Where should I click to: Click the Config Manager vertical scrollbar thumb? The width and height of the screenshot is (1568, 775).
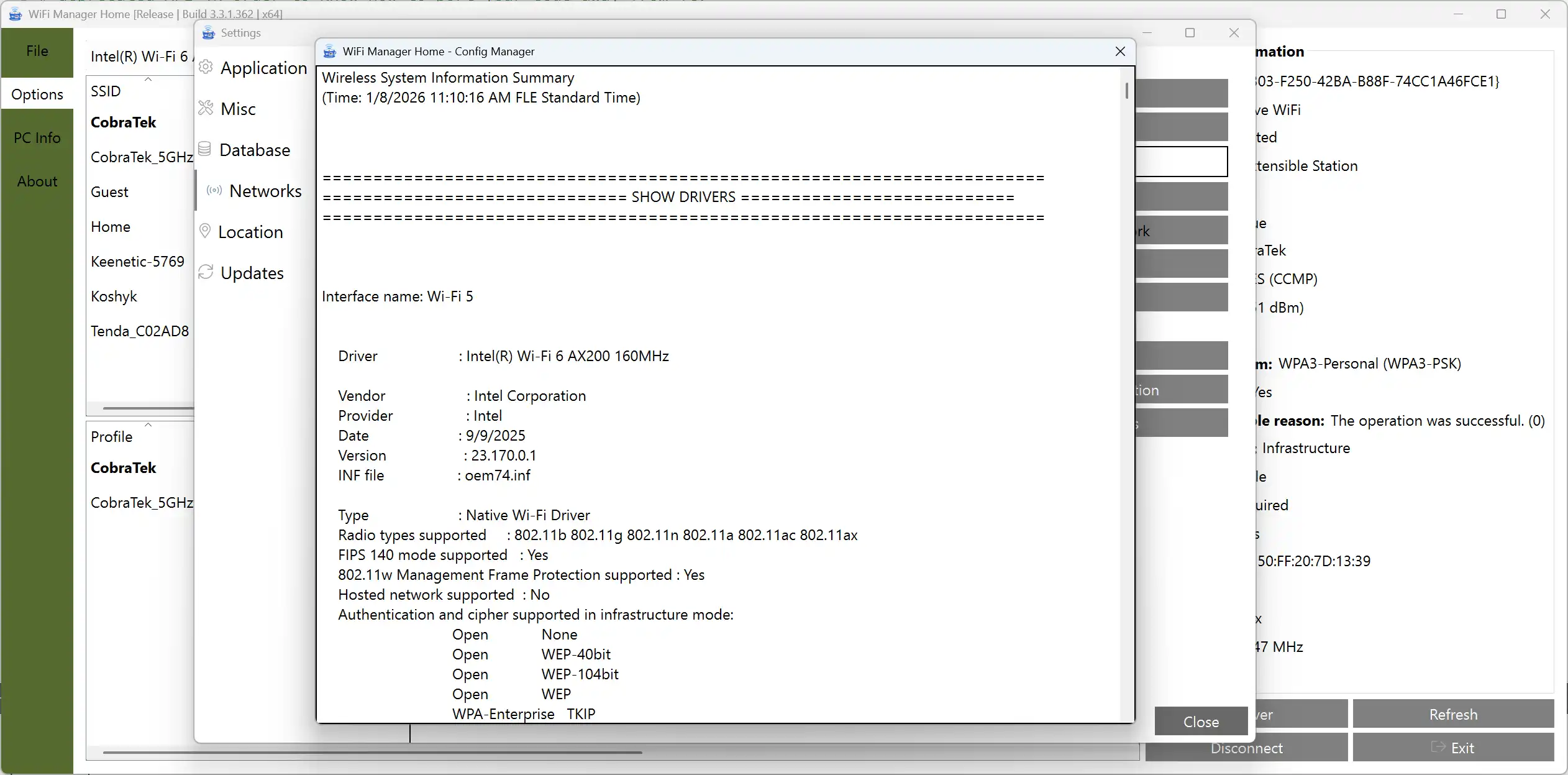(1126, 91)
